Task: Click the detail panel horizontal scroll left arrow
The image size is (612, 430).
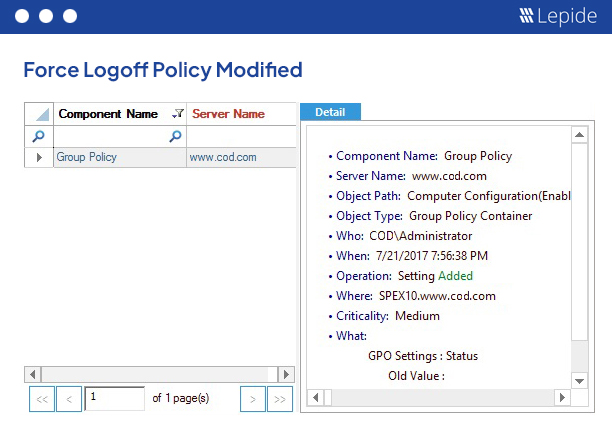Action: pos(315,398)
